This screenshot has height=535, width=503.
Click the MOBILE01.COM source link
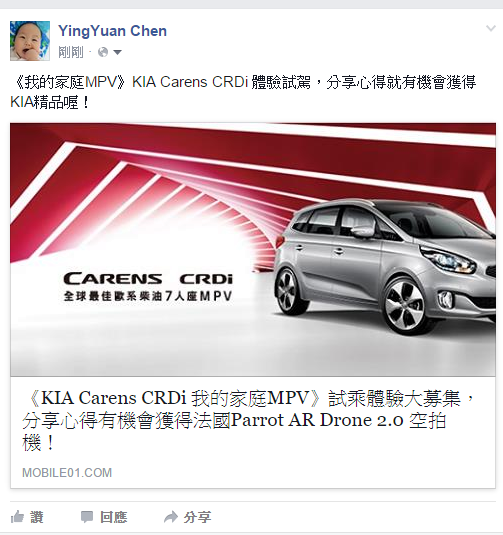(67, 473)
